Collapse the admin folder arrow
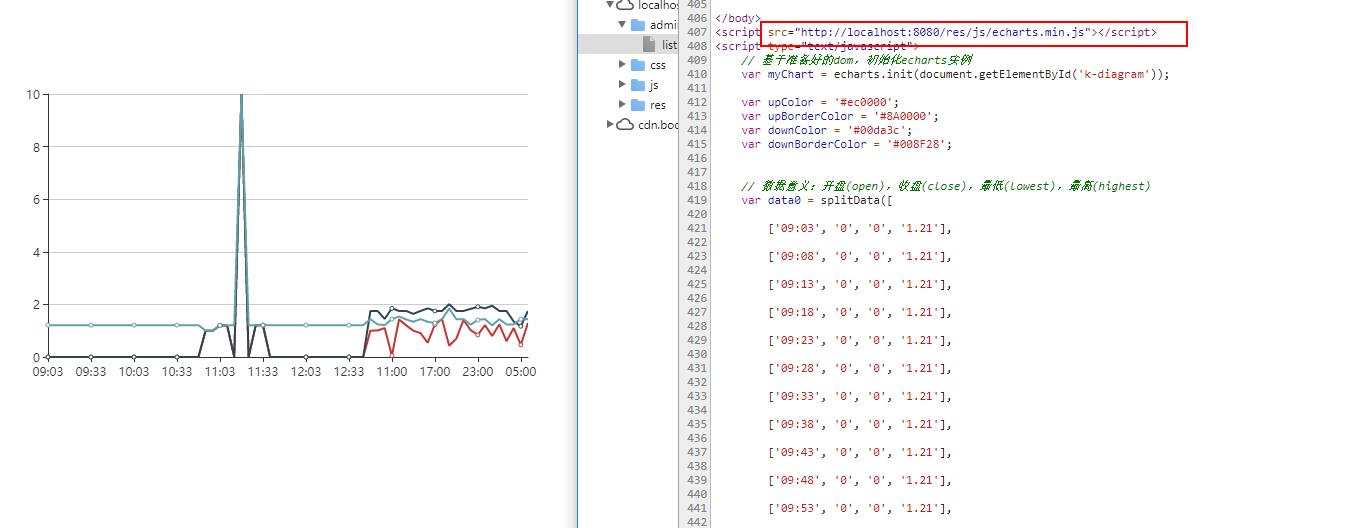 (x=622, y=24)
